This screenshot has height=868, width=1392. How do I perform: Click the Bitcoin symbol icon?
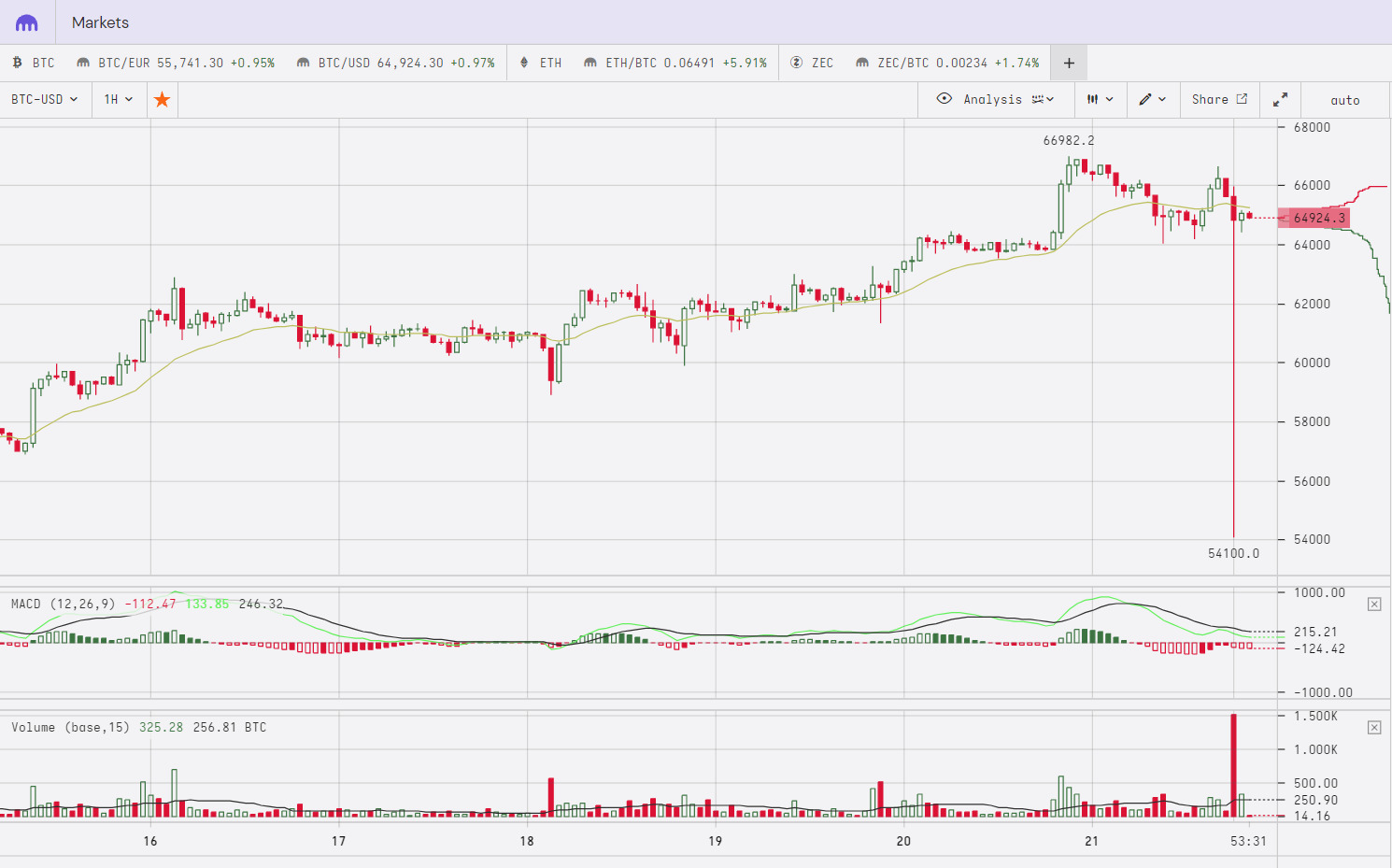(18, 63)
